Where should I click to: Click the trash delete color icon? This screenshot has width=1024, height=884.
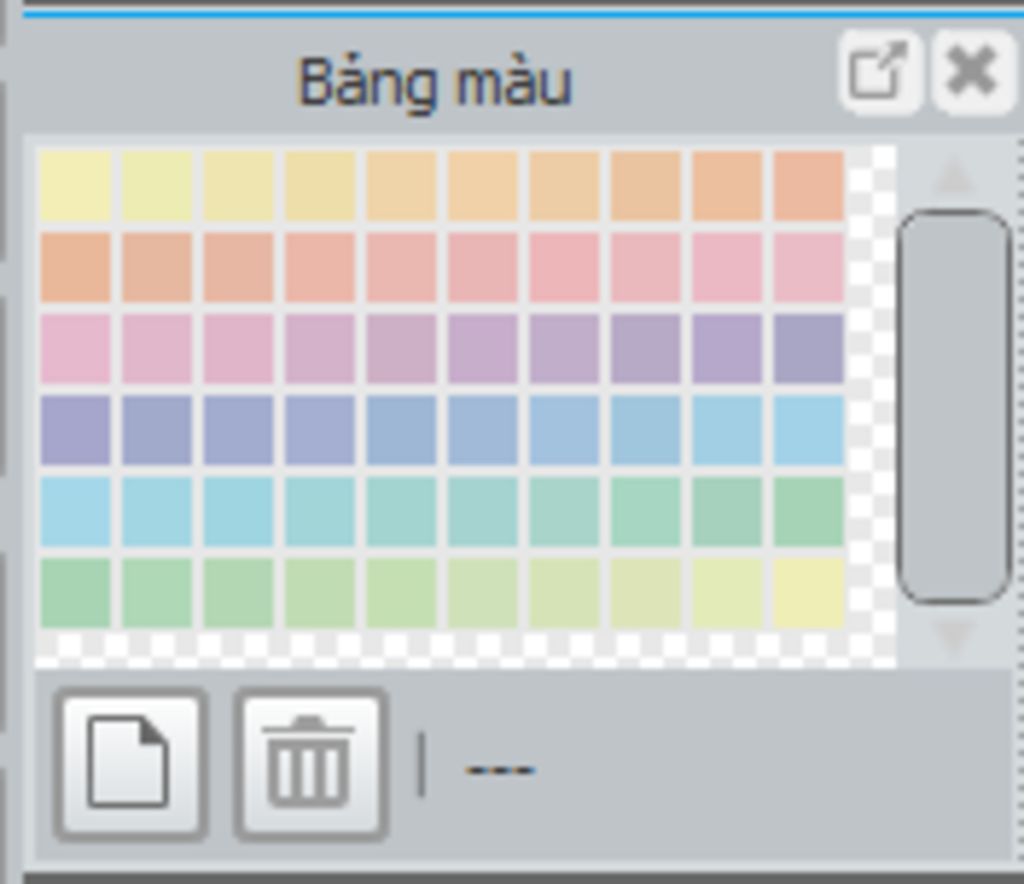click(x=311, y=764)
